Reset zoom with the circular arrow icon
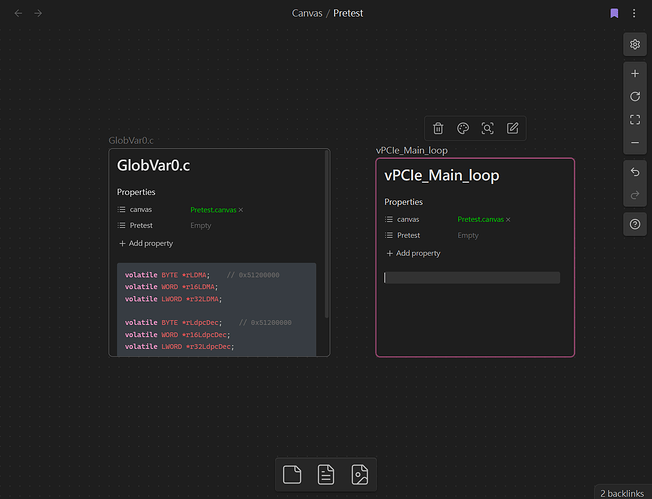Viewport: 652px width, 499px height. (x=635, y=97)
